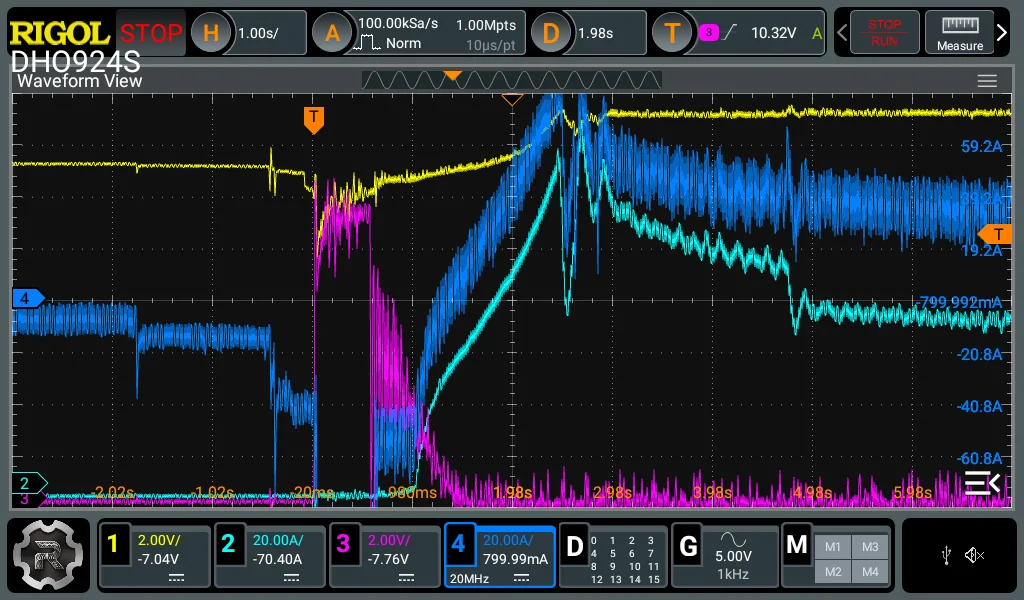Screen dimensions: 1024x600
Task: Open the Math M panel
Action: tap(797, 545)
